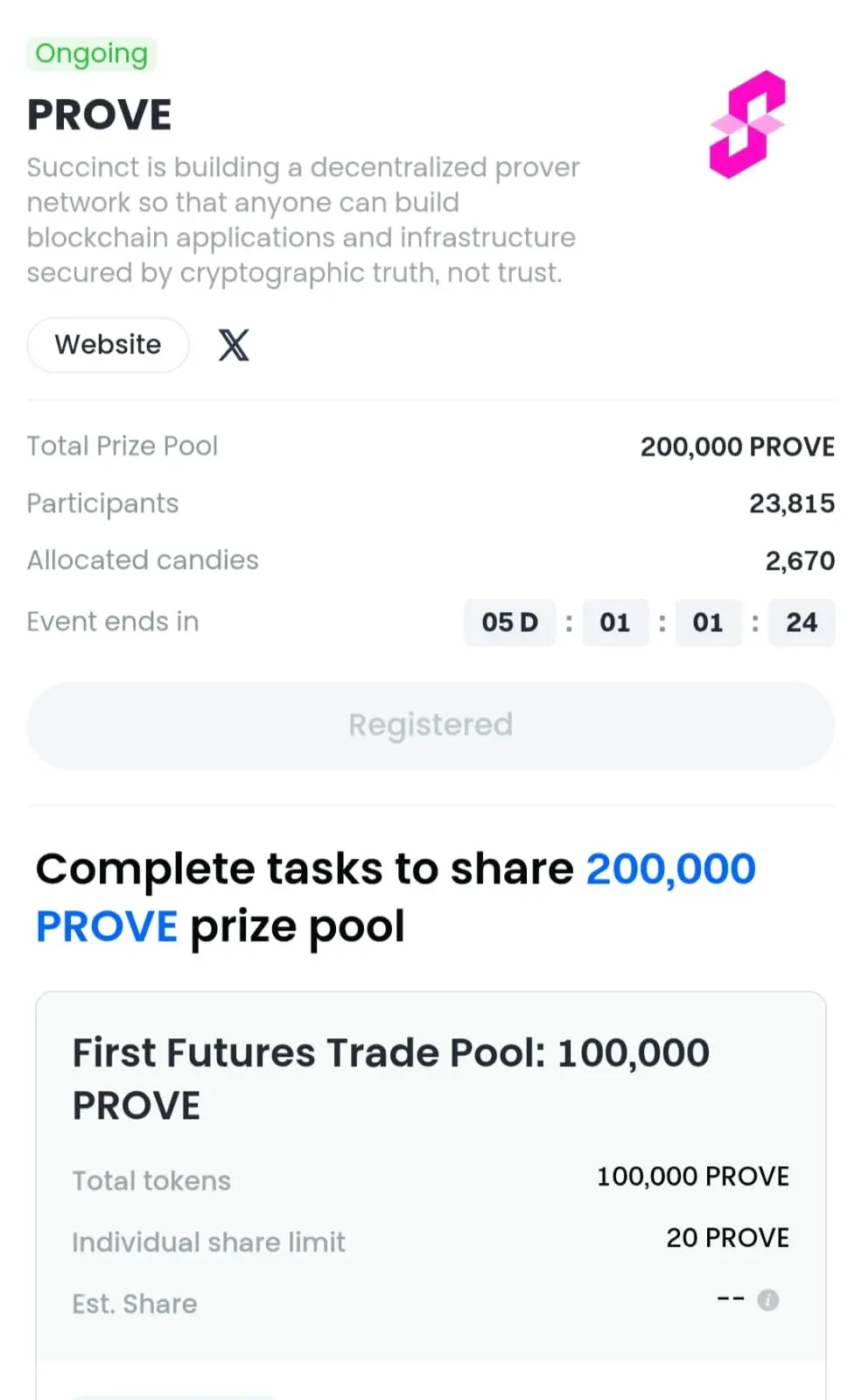This screenshot has width=862, height=1400.
Task: Open the X (Twitter) profile icon
Action: click(x=234, y=345)
